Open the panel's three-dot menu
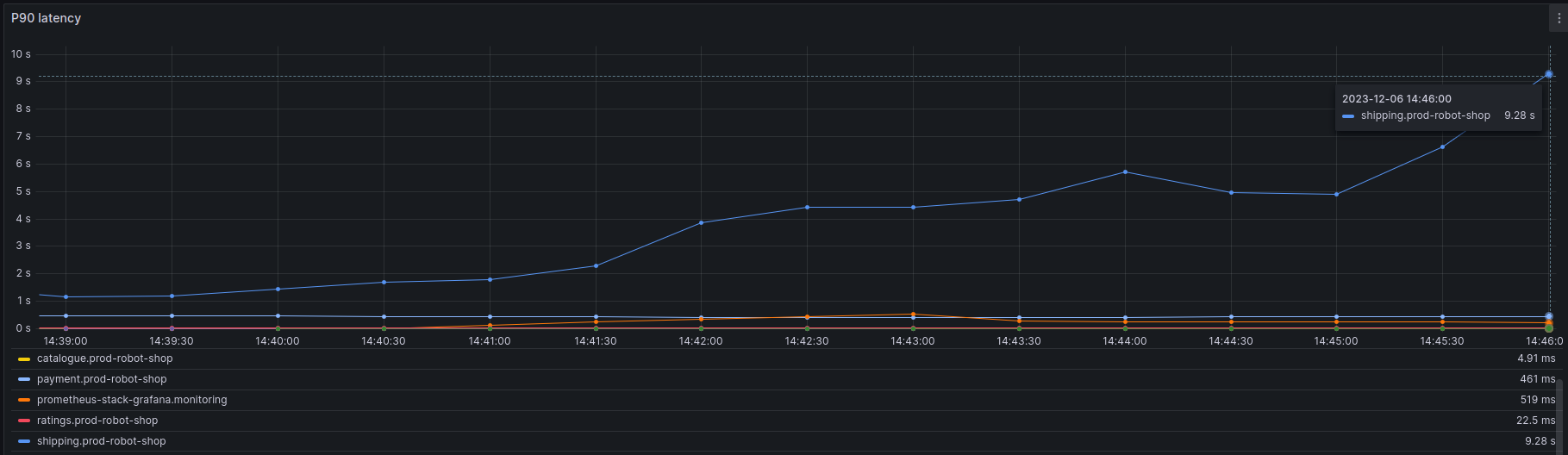The image size is (1568, 455). (x=1558, y=18)
